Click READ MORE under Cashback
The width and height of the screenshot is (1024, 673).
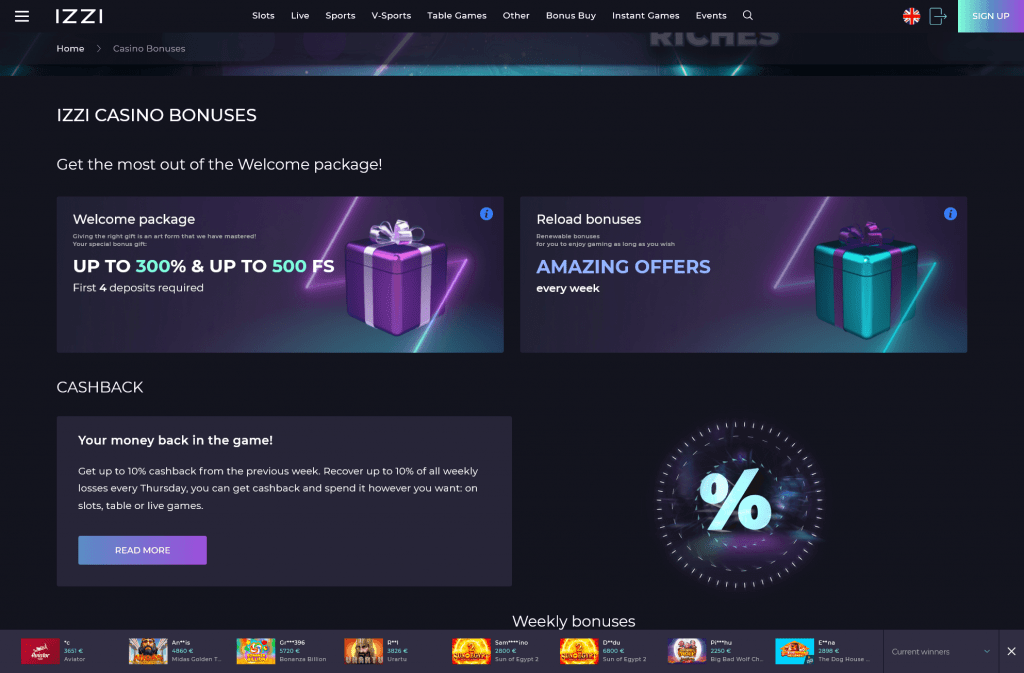click(142, 550)
